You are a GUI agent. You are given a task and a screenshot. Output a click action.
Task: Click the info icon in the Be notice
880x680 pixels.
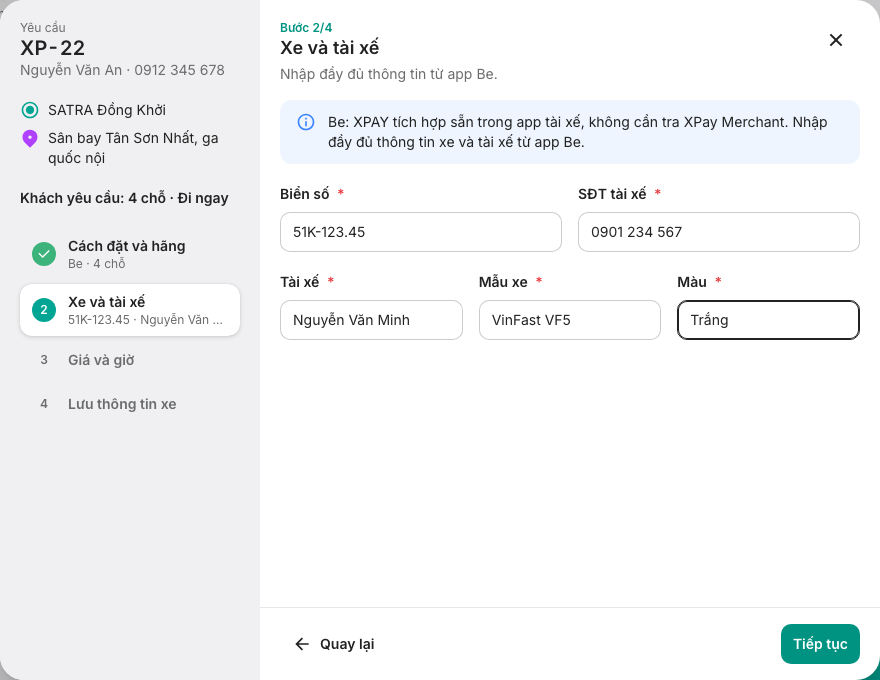(306, 122)
